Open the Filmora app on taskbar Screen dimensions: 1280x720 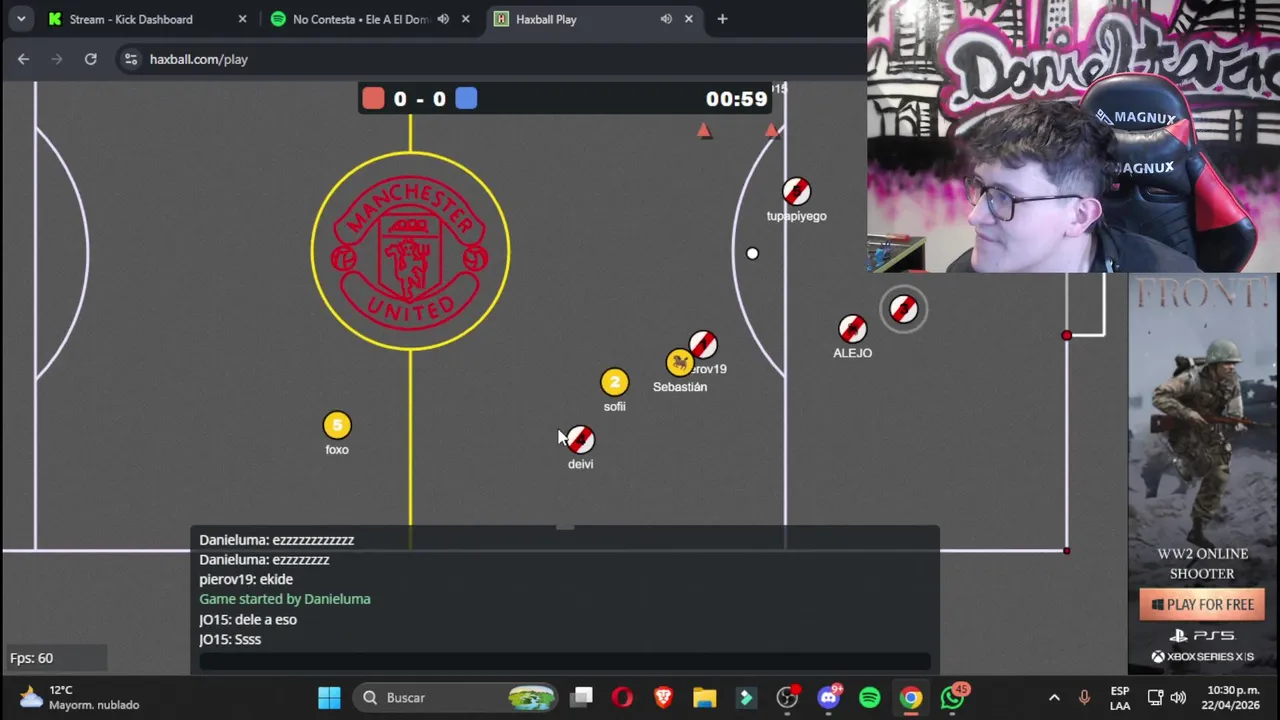[746, 697]
